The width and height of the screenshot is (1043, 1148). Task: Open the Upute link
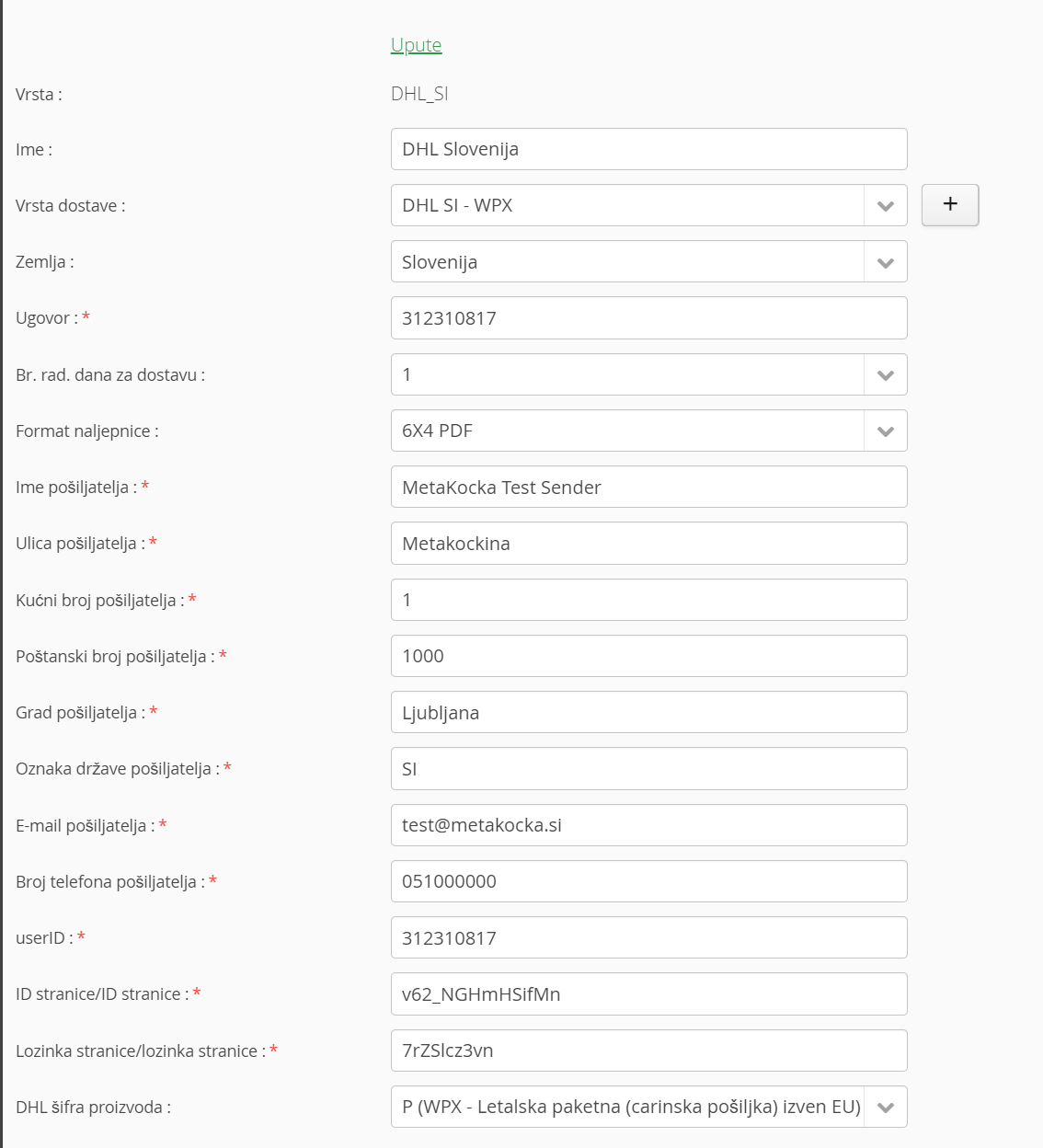point(416,45)
